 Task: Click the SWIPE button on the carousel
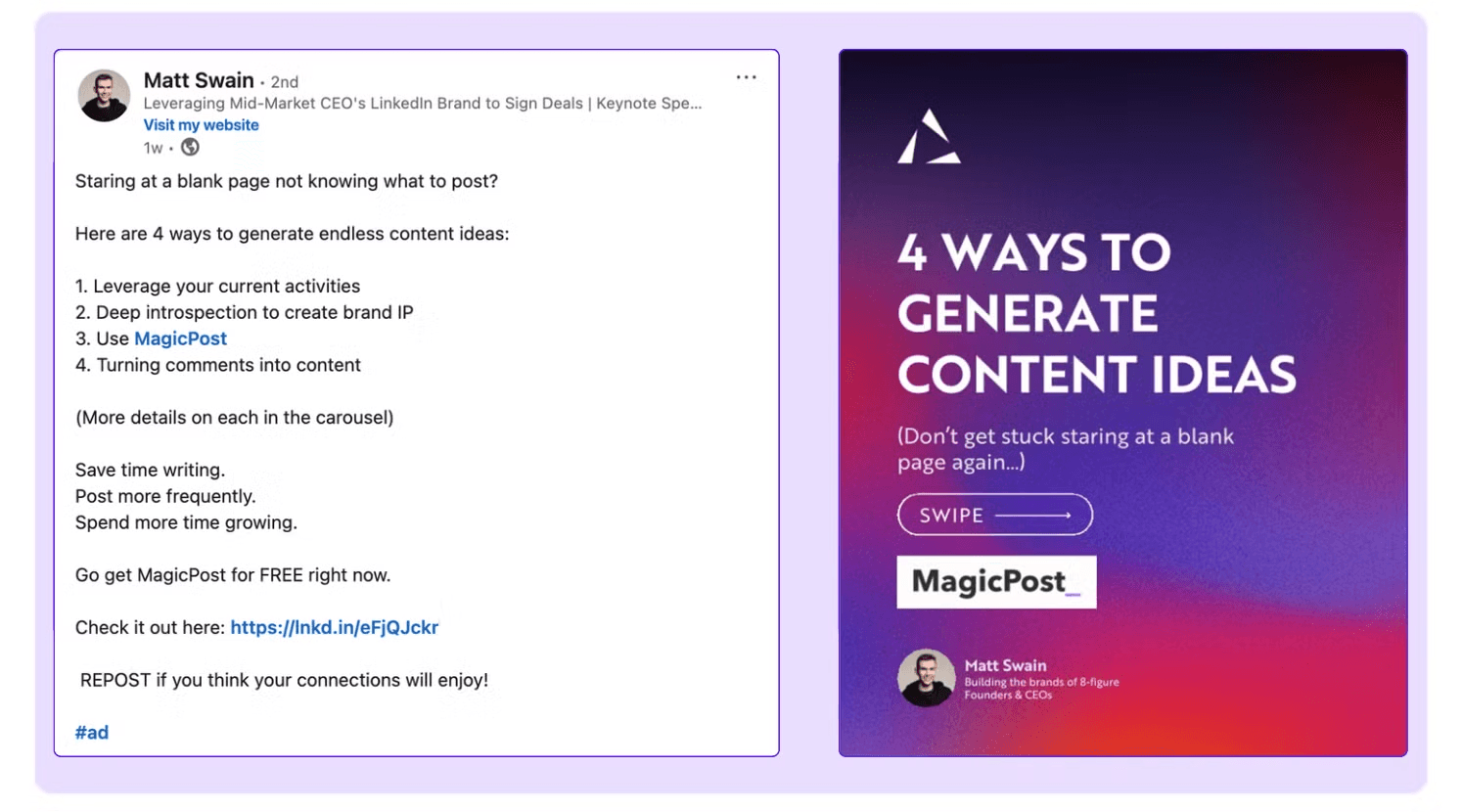click(995, 515)
